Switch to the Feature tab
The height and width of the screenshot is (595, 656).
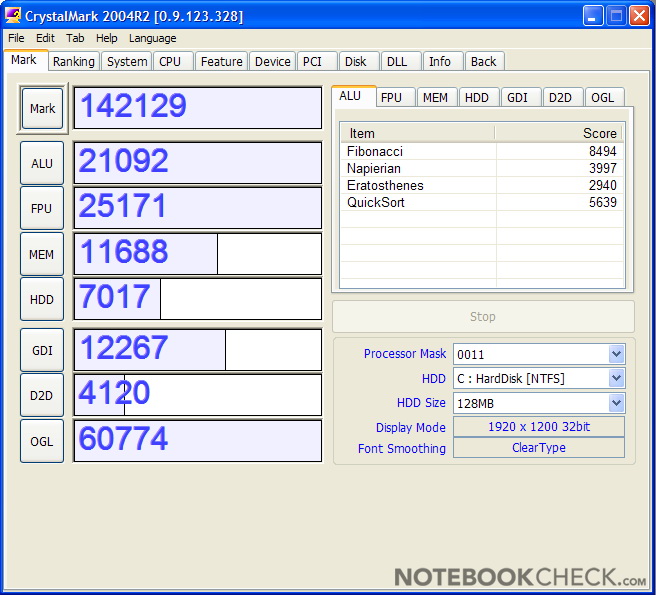(x=221, y=62)
